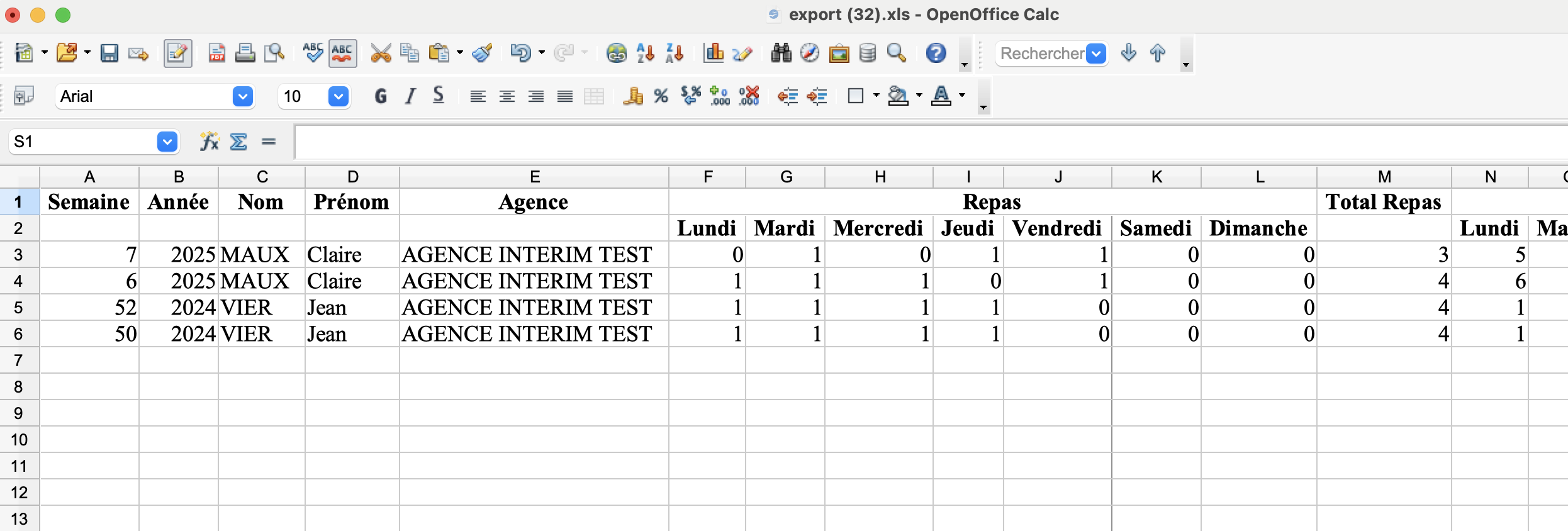Align cell text left
The image size is (1568, 531).
click(x=478, y=96)
